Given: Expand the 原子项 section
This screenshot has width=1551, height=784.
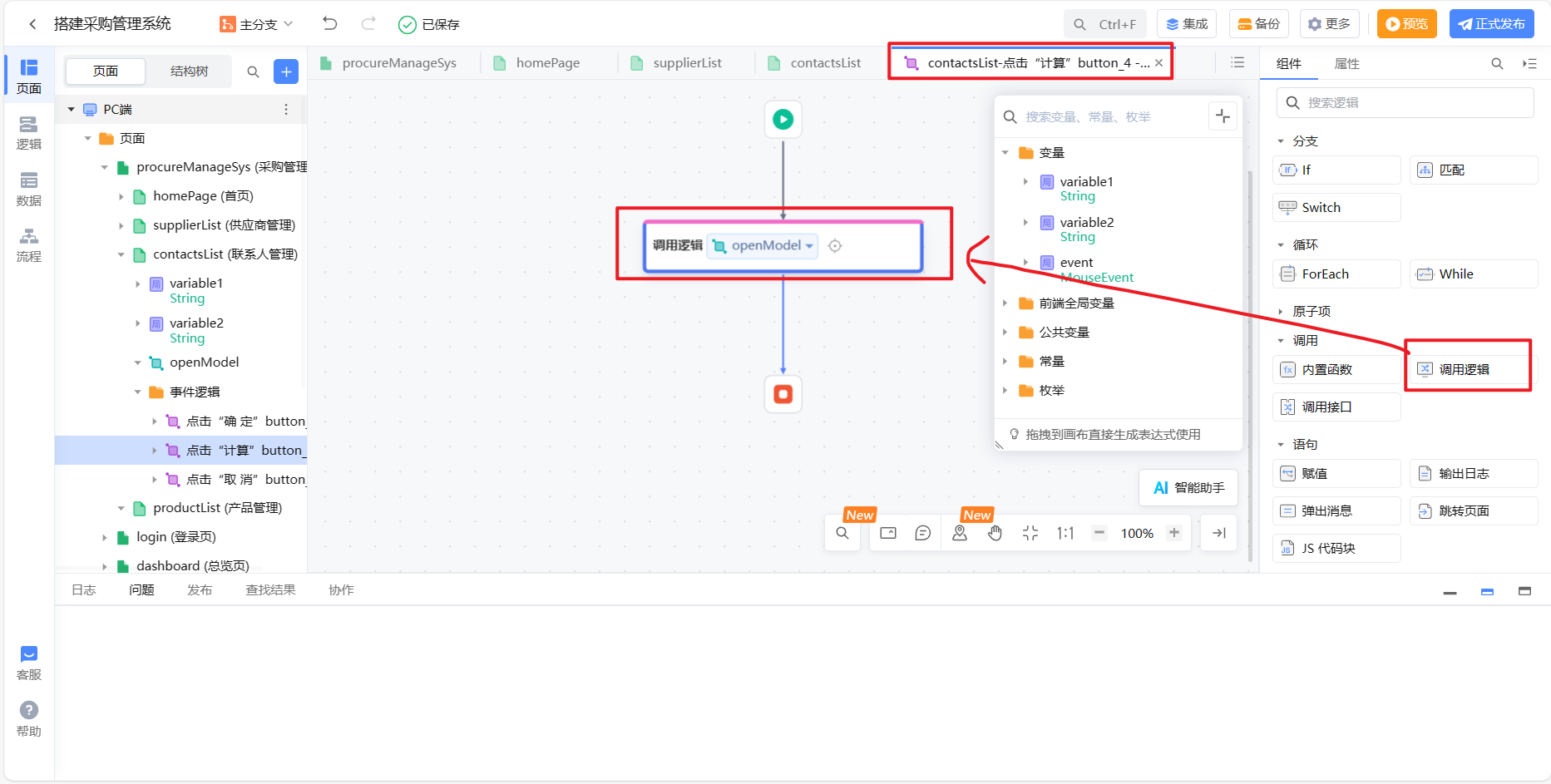Looking at the screenshot, I should [1281, 312].
